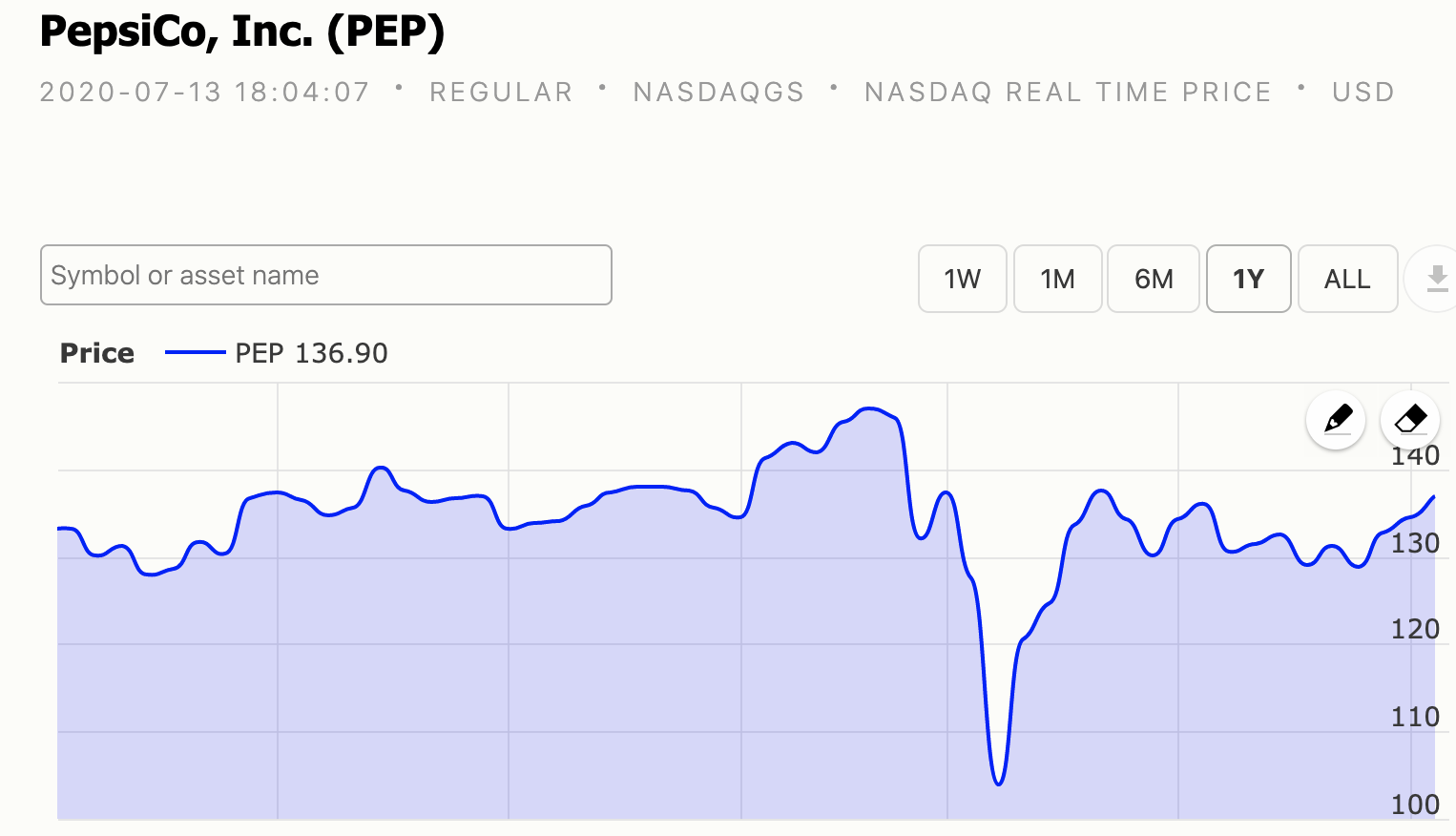Download the chart data
The width and height of the screenshot is (1456, 836).
(x=1435, y=279)
